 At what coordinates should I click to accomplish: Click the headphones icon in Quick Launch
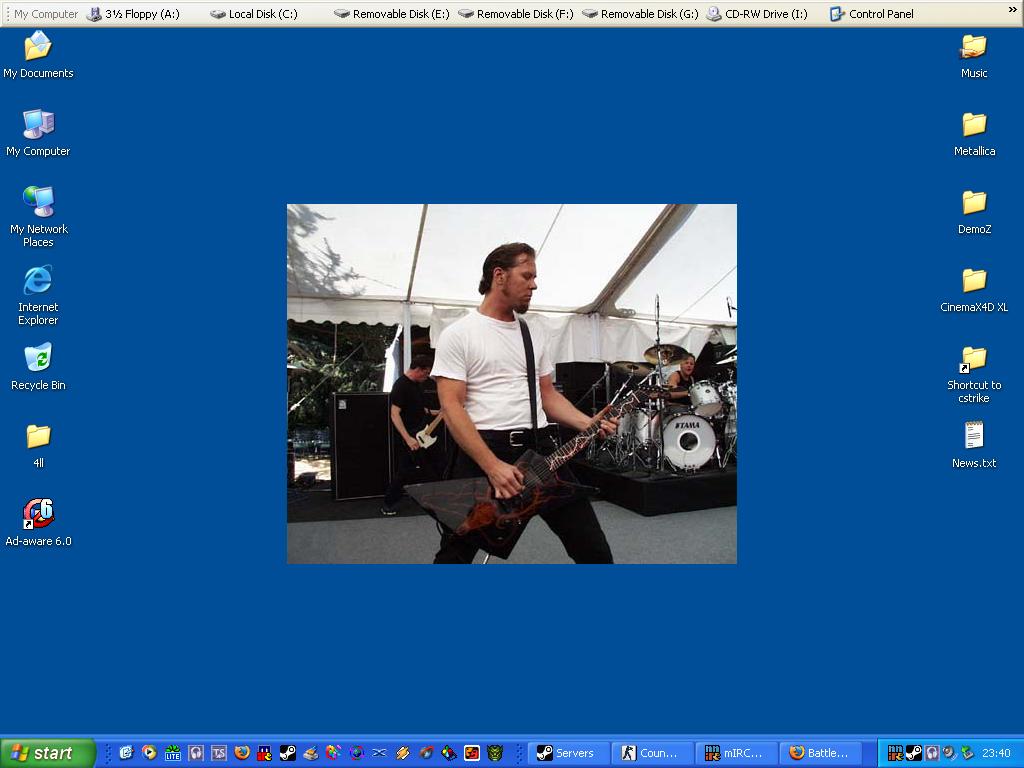tap(196, 753)
